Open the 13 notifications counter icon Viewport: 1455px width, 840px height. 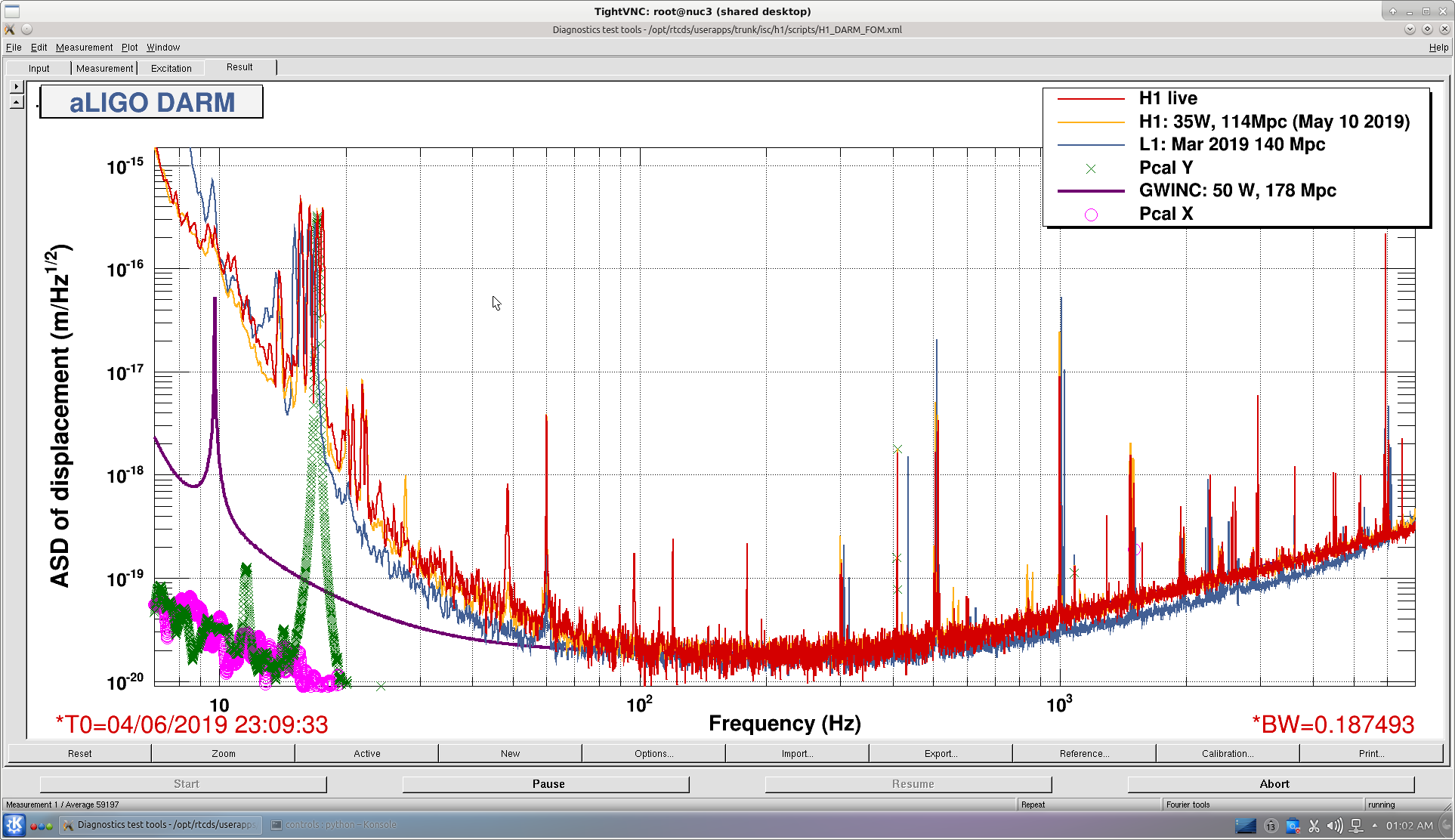(1271, 826)
